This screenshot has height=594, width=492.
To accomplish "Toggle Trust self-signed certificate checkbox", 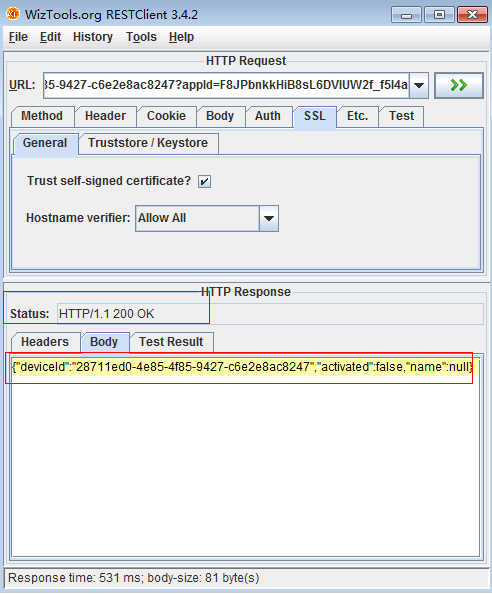I will tap(204, 181).
